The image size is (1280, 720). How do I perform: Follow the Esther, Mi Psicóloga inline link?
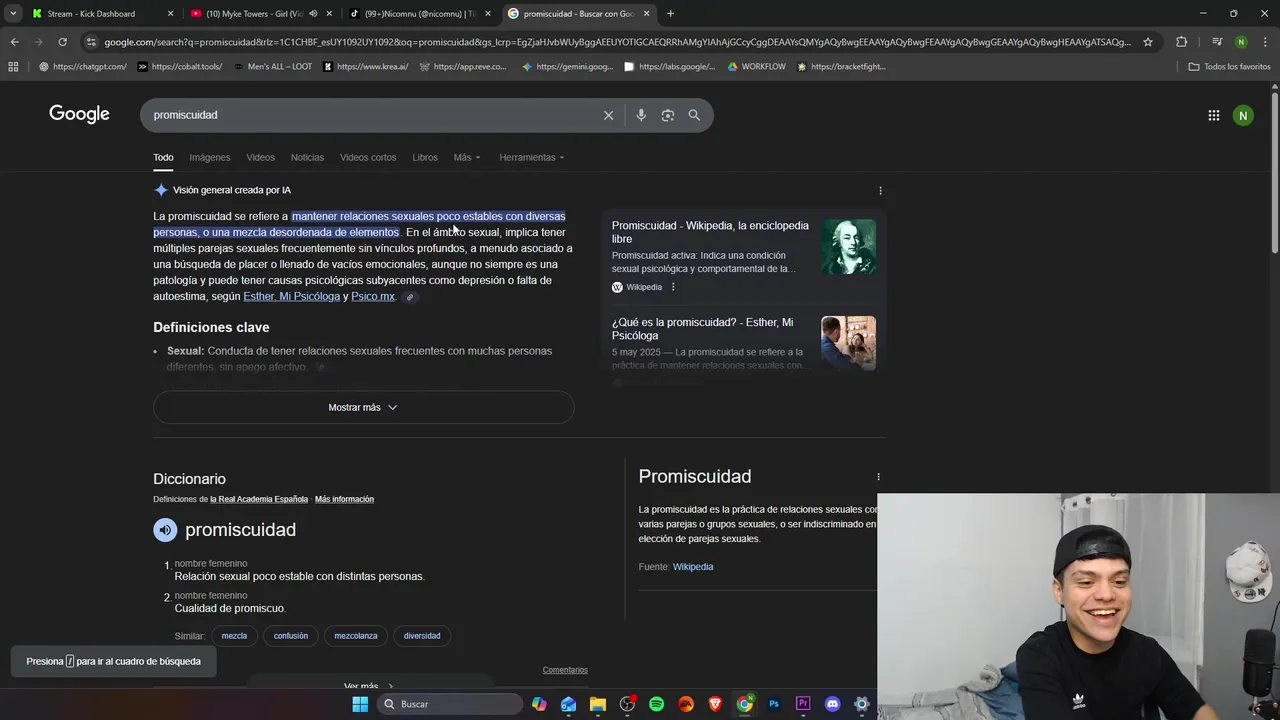pos(291,296)
